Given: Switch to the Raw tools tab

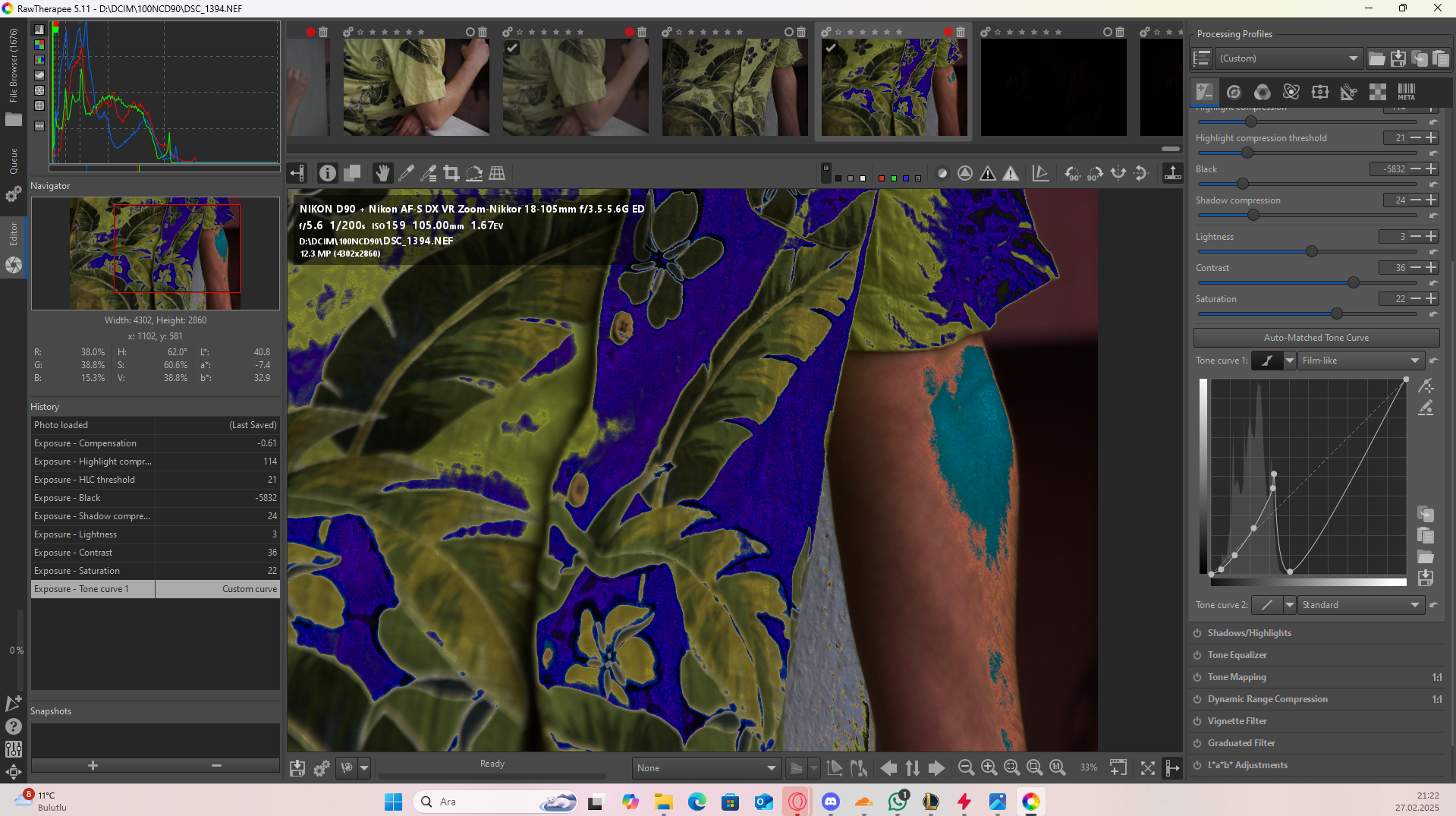Looking at the screenshot, I should click(x=1378, y=92).
